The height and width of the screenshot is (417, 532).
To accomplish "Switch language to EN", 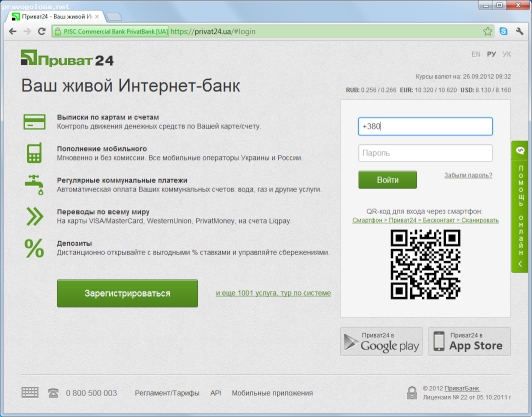I will pos(476,54).
